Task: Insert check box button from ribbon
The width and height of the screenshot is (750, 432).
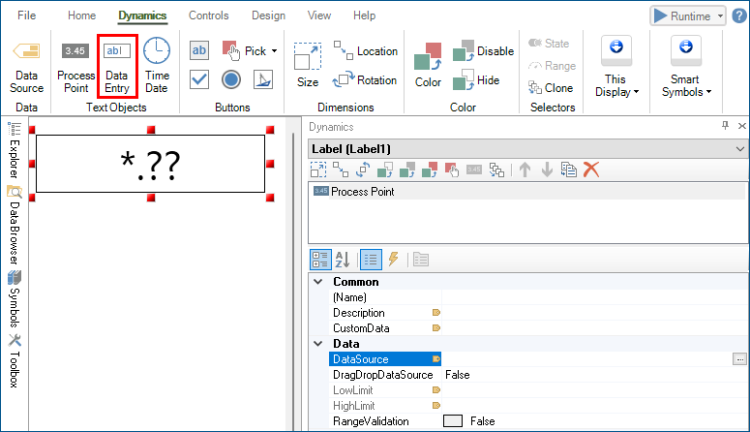Action: pyautogui.click(x=199, y=80)
